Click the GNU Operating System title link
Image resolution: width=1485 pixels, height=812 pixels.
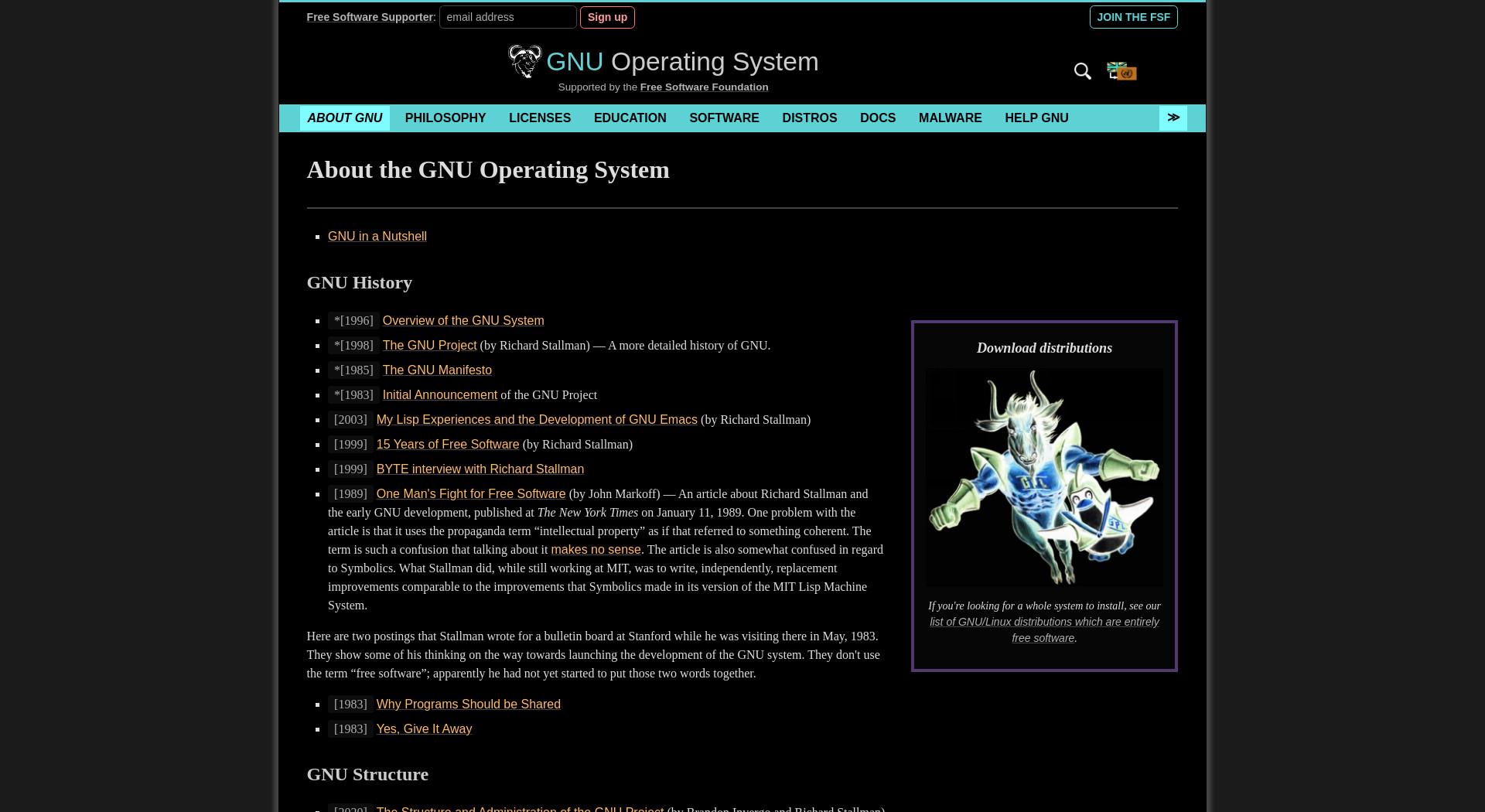point(682,62)
